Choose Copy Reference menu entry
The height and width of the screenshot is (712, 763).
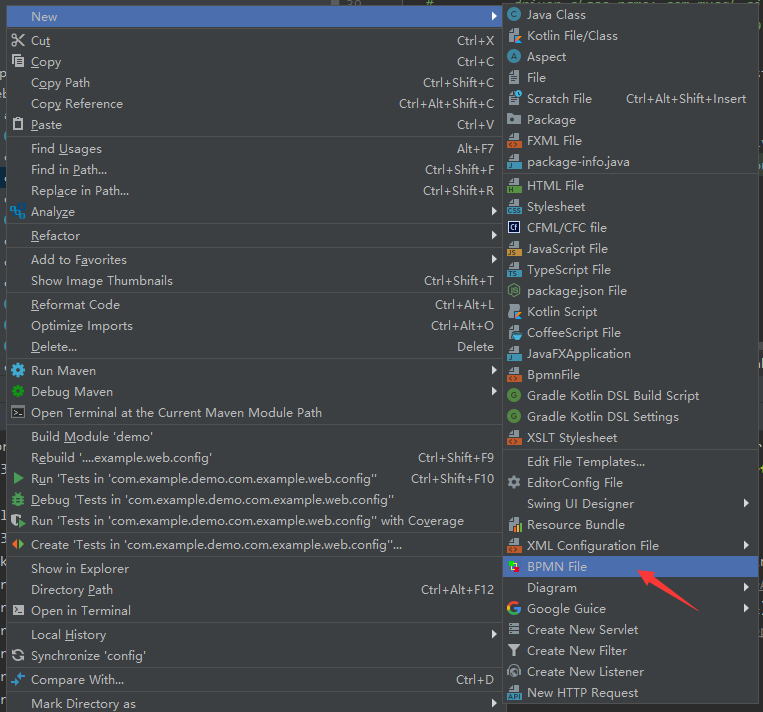point(253,104)
